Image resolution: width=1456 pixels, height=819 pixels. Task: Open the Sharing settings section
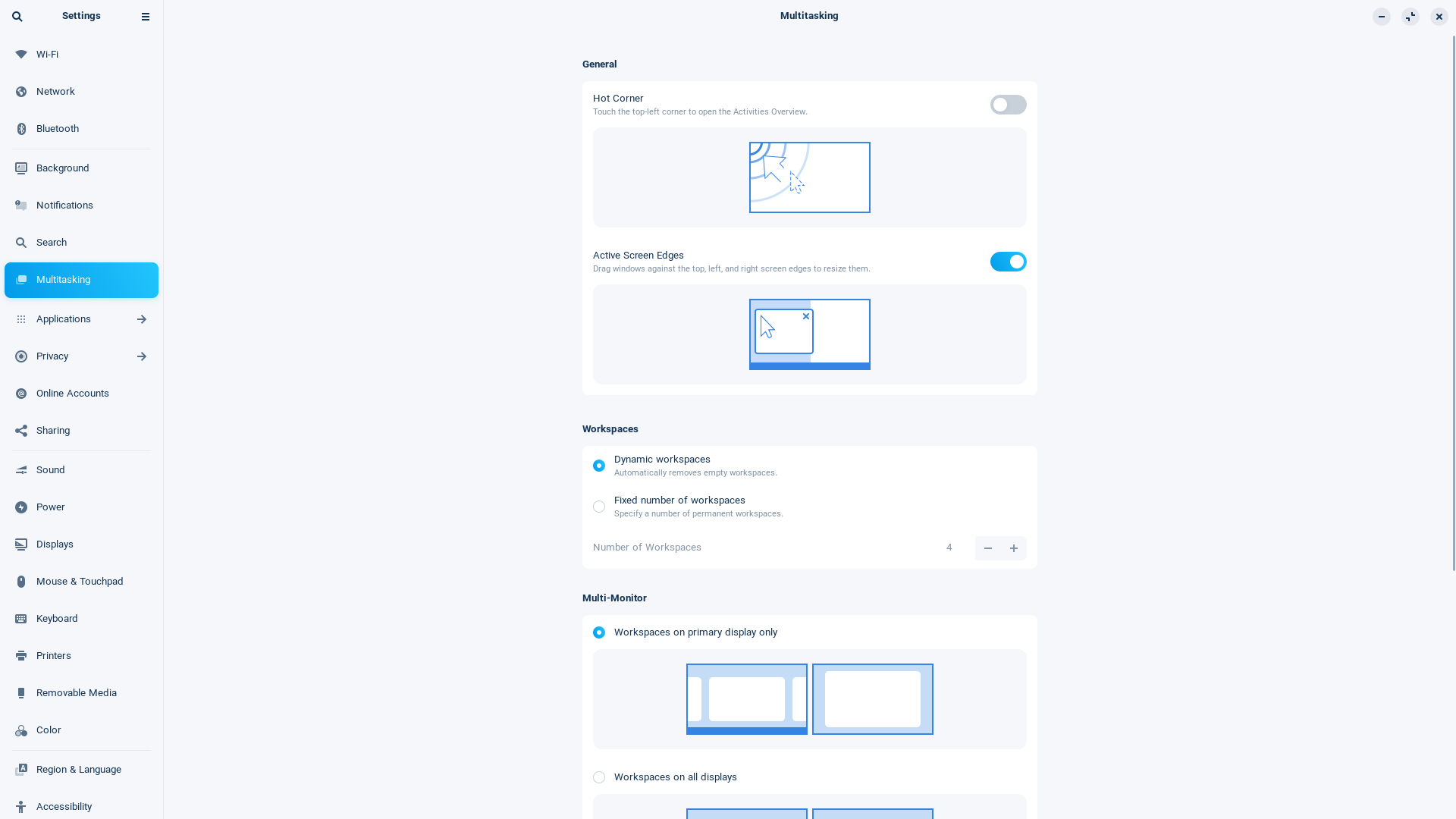pyautogui.click(x=53, y=430)
